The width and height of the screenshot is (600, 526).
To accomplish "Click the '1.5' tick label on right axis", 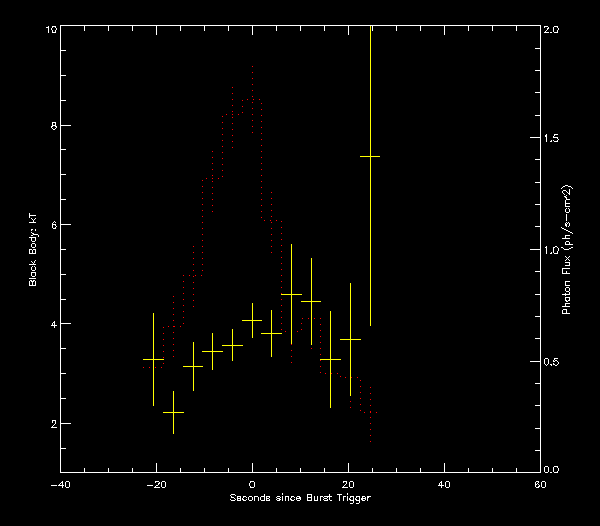I will (553, 139).
